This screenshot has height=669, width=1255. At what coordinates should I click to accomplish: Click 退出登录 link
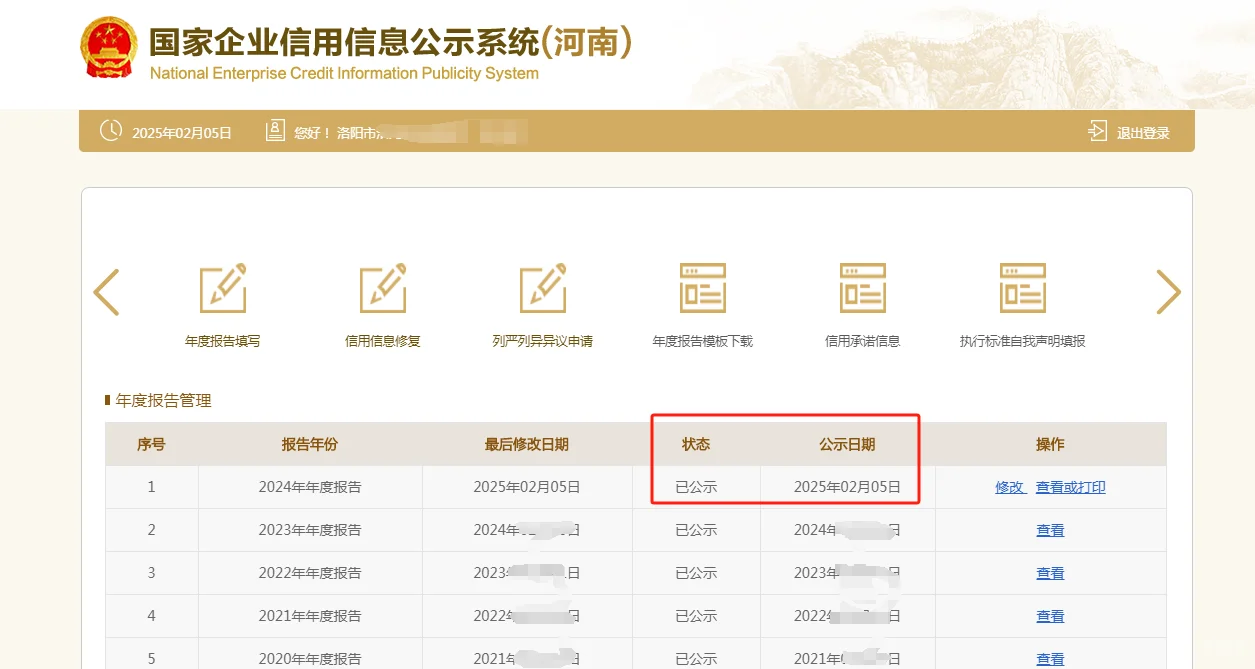[x=1143, y=133]
